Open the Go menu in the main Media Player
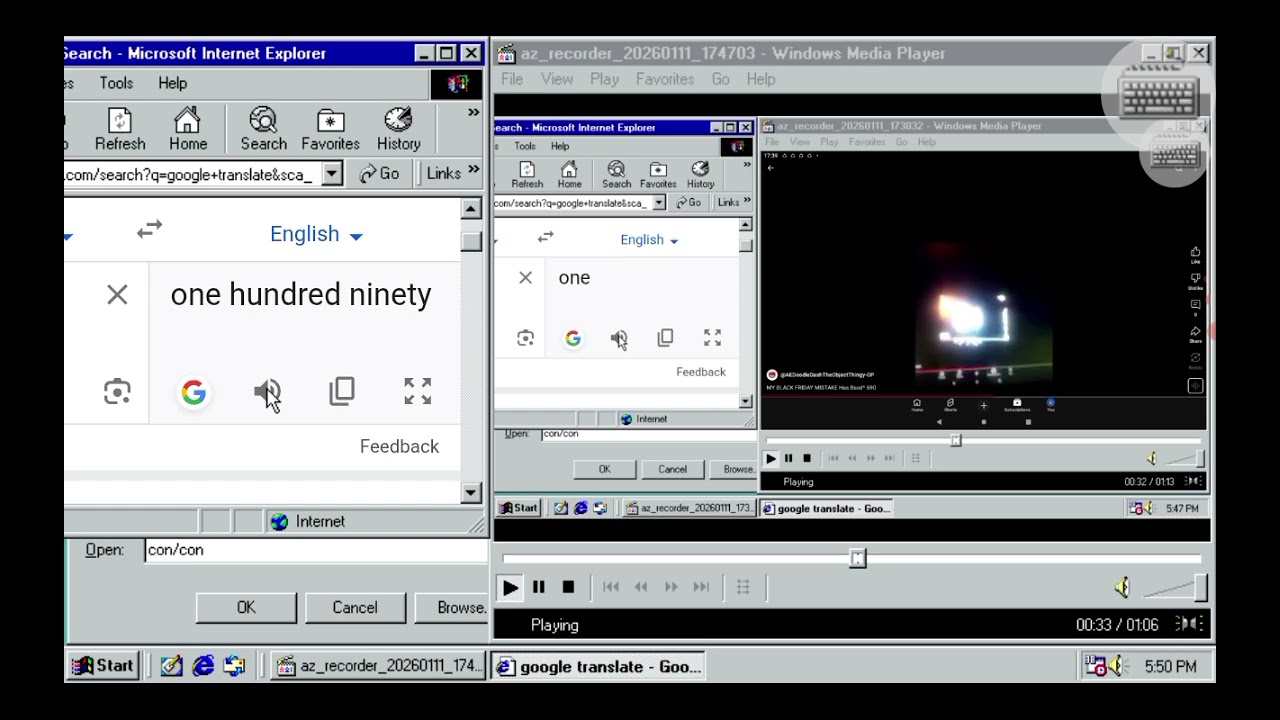This screenshot has height=720, width=1280. [720, 79]
